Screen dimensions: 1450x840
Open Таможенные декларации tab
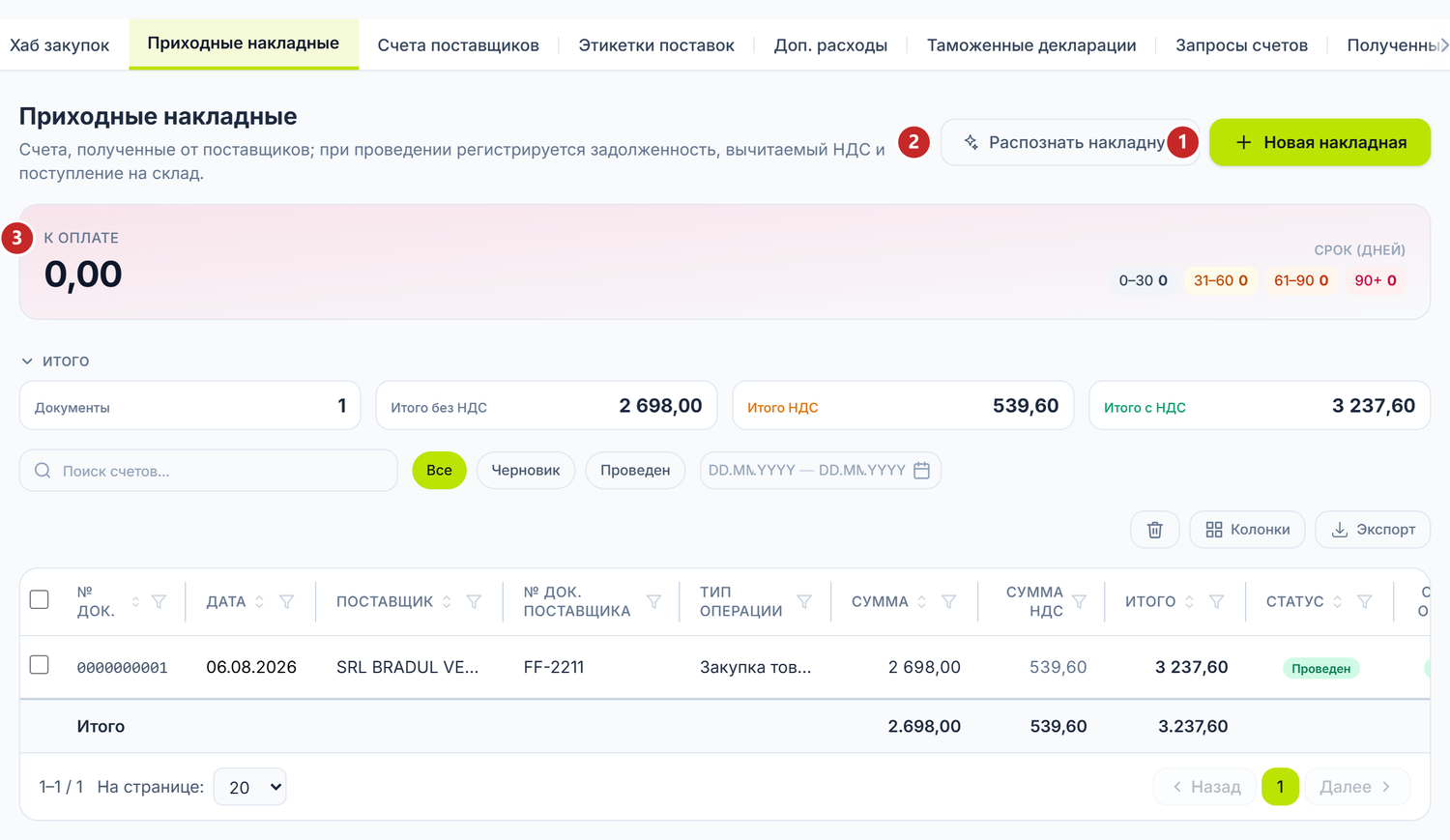(x=1031, y=45)
